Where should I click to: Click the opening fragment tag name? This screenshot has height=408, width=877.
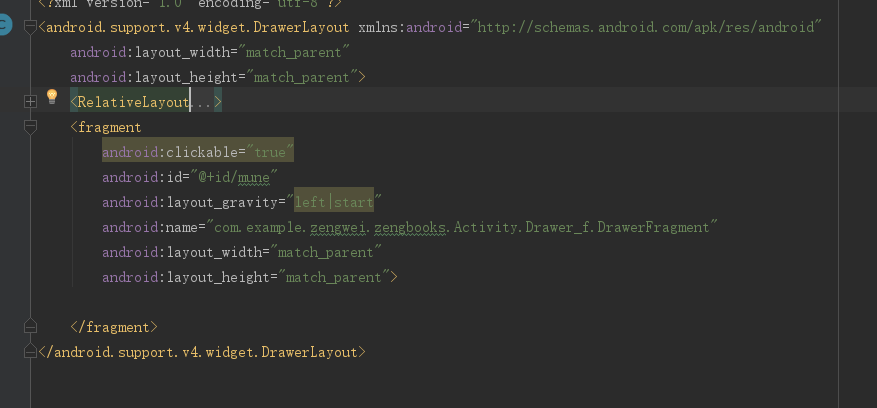[109, 127]
